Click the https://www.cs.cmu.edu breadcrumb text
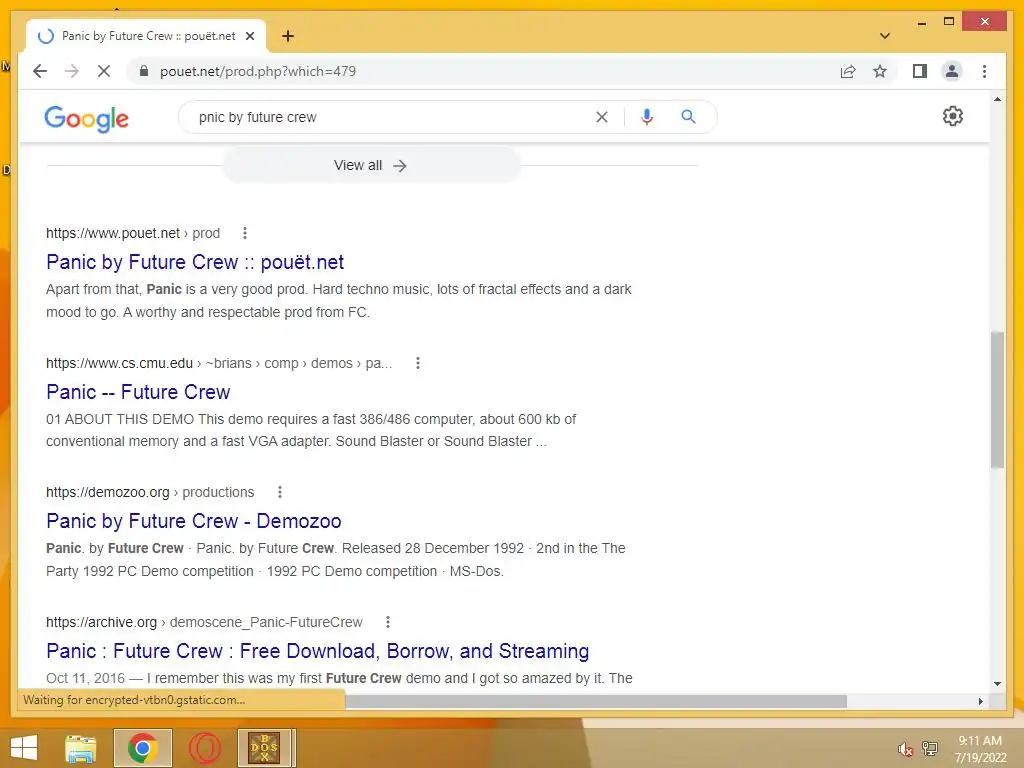Screen dimensions: 1024x768 [219, 363]
